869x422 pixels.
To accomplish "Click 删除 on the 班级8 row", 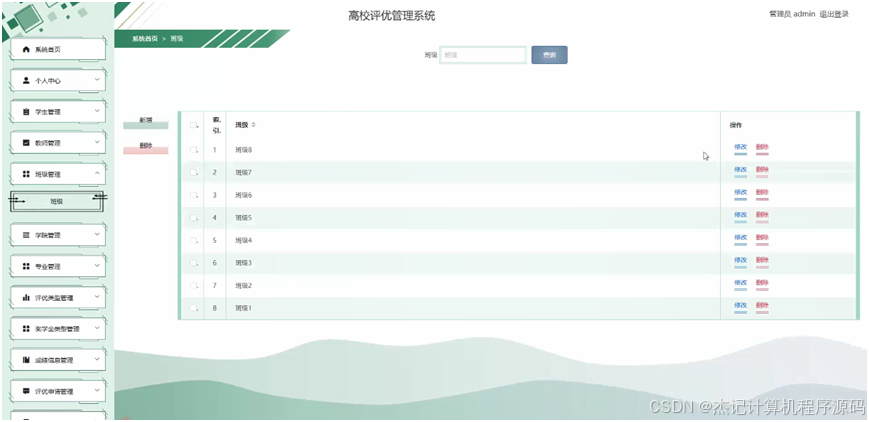I will pyautogui.click(x=762, y=148).
